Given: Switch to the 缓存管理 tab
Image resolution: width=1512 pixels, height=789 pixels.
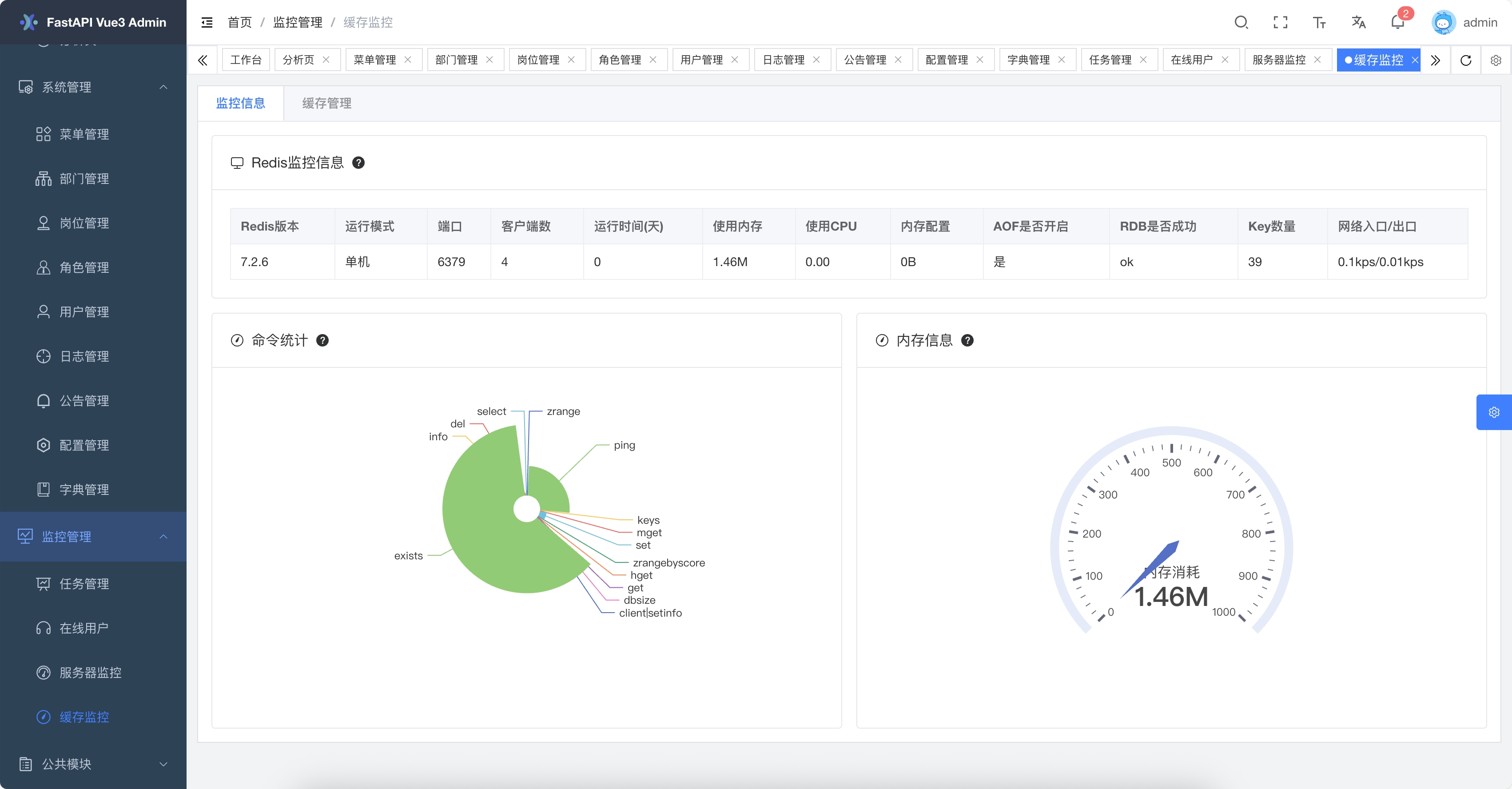Looking at the screenshot, I should click(327, 104).
